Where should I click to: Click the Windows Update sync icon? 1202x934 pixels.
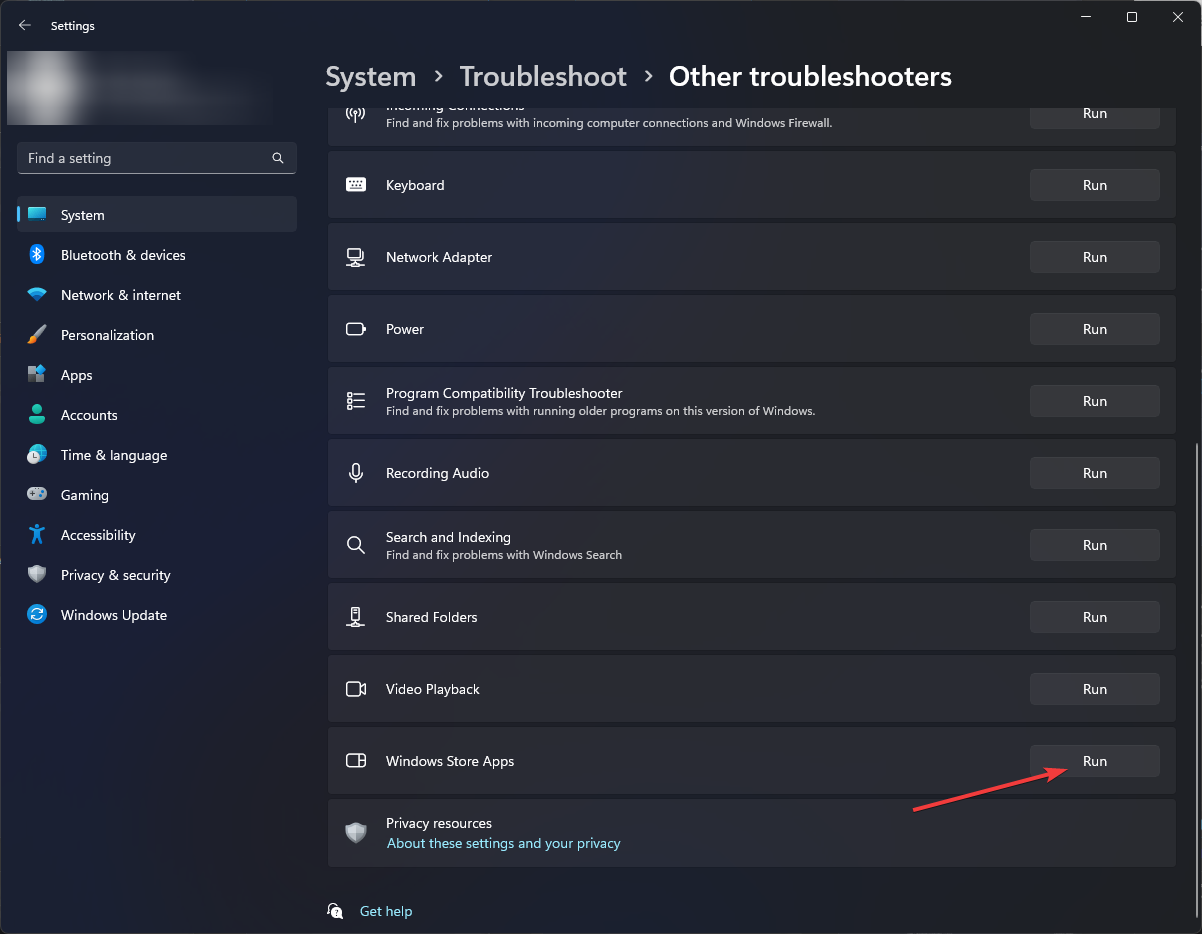[37, 615]
